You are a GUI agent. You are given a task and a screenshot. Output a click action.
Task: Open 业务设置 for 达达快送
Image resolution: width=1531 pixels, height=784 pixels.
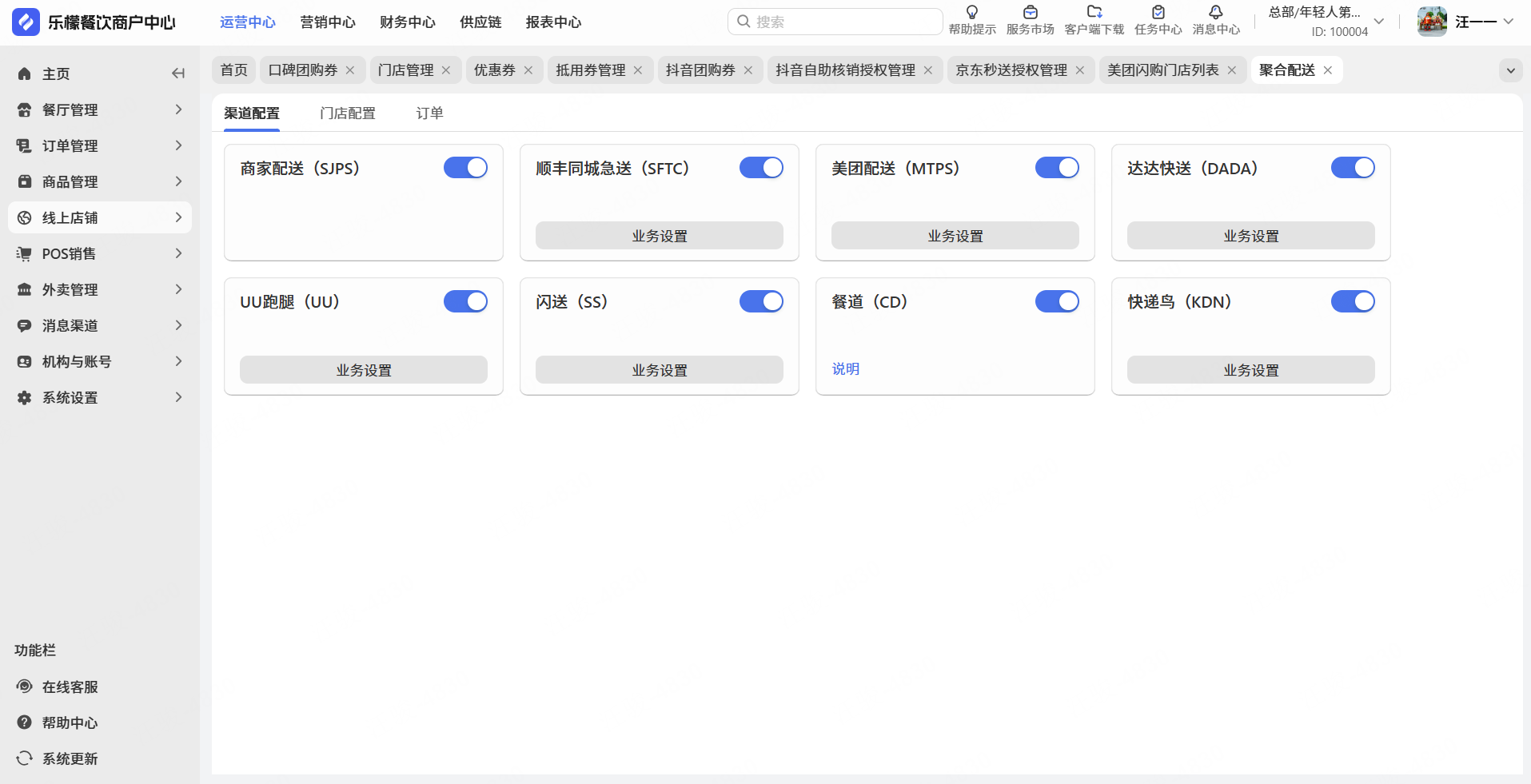[x=1251, y=236]
